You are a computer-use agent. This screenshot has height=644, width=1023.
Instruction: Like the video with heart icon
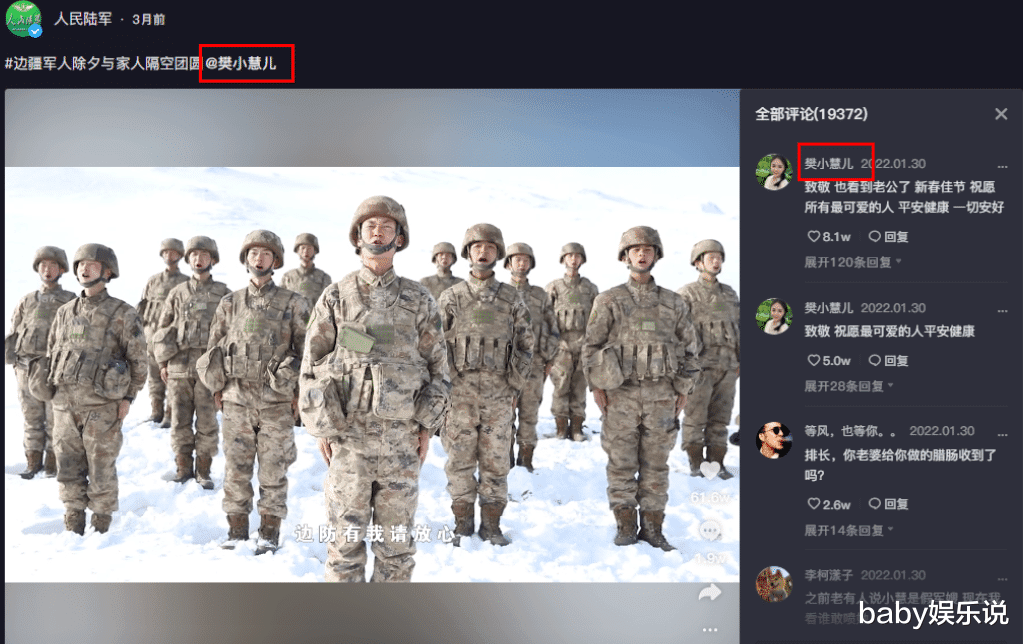710,470
